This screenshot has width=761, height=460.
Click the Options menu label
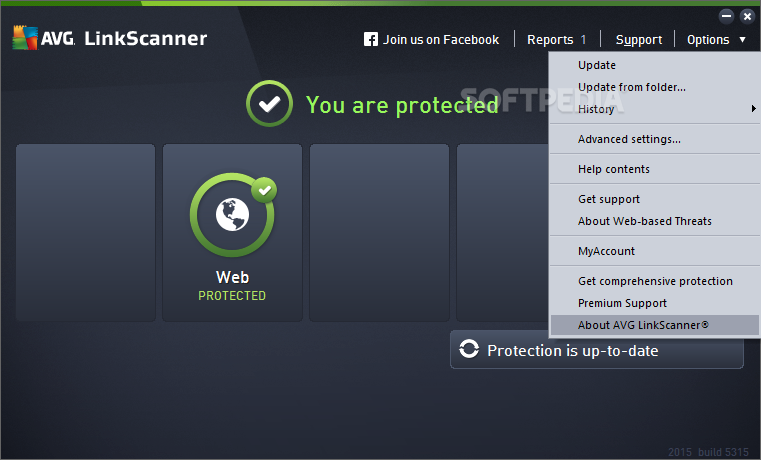click(x=708, y=40)
